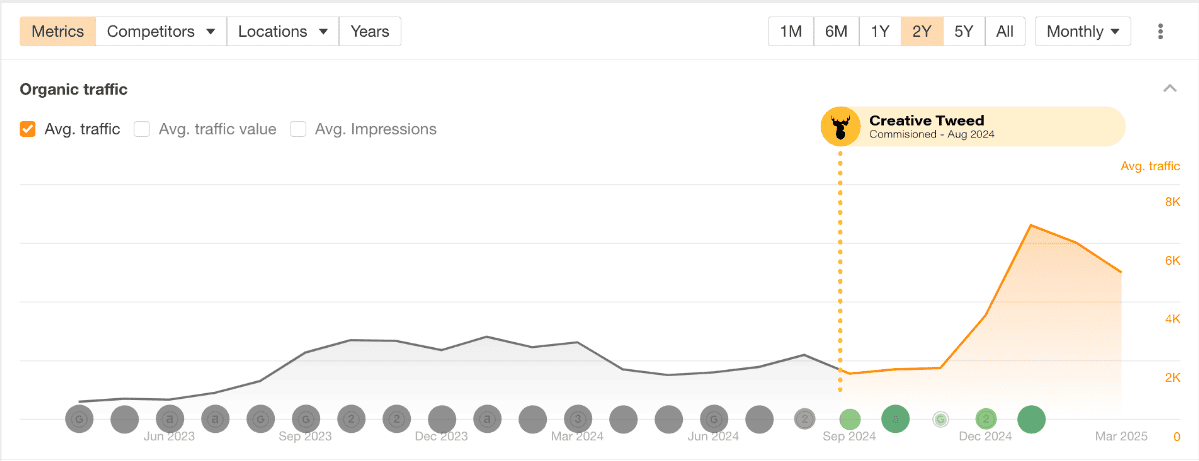Select the Years tab
Image resolution: width=1199 pixels, height=461 pixels.
click(370, 31)
